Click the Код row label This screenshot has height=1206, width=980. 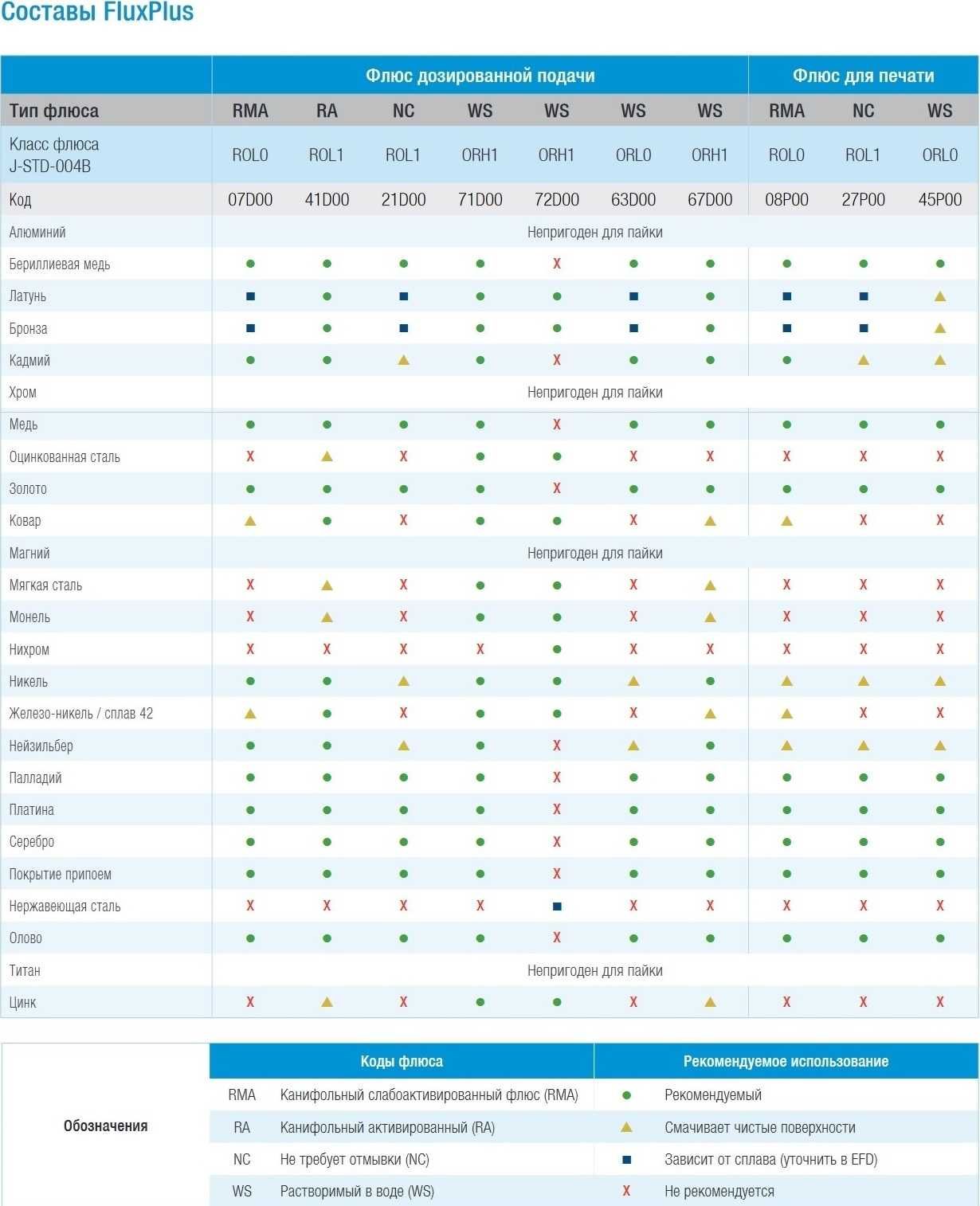point(20,200)
